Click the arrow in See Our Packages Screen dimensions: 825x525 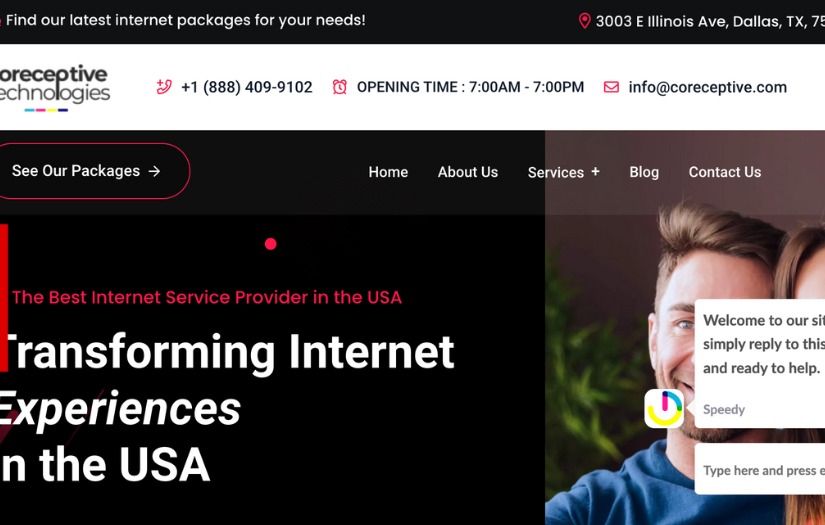154,171
